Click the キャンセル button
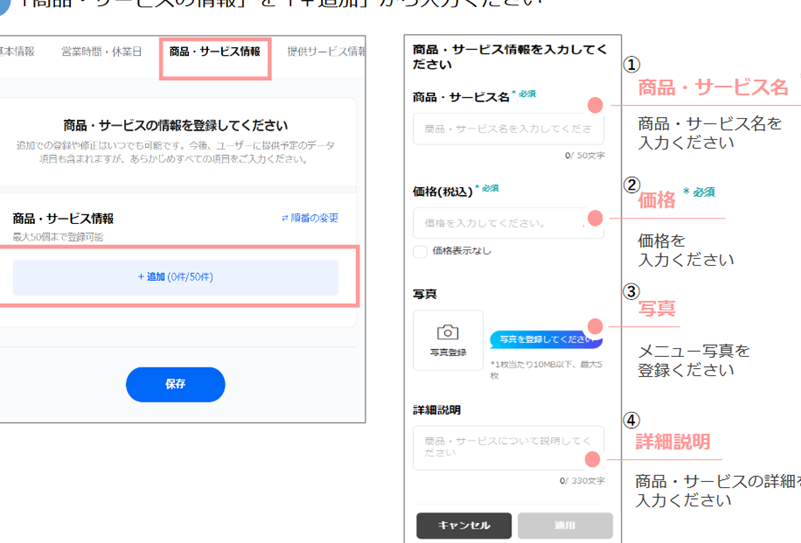 tap(464, 526)
